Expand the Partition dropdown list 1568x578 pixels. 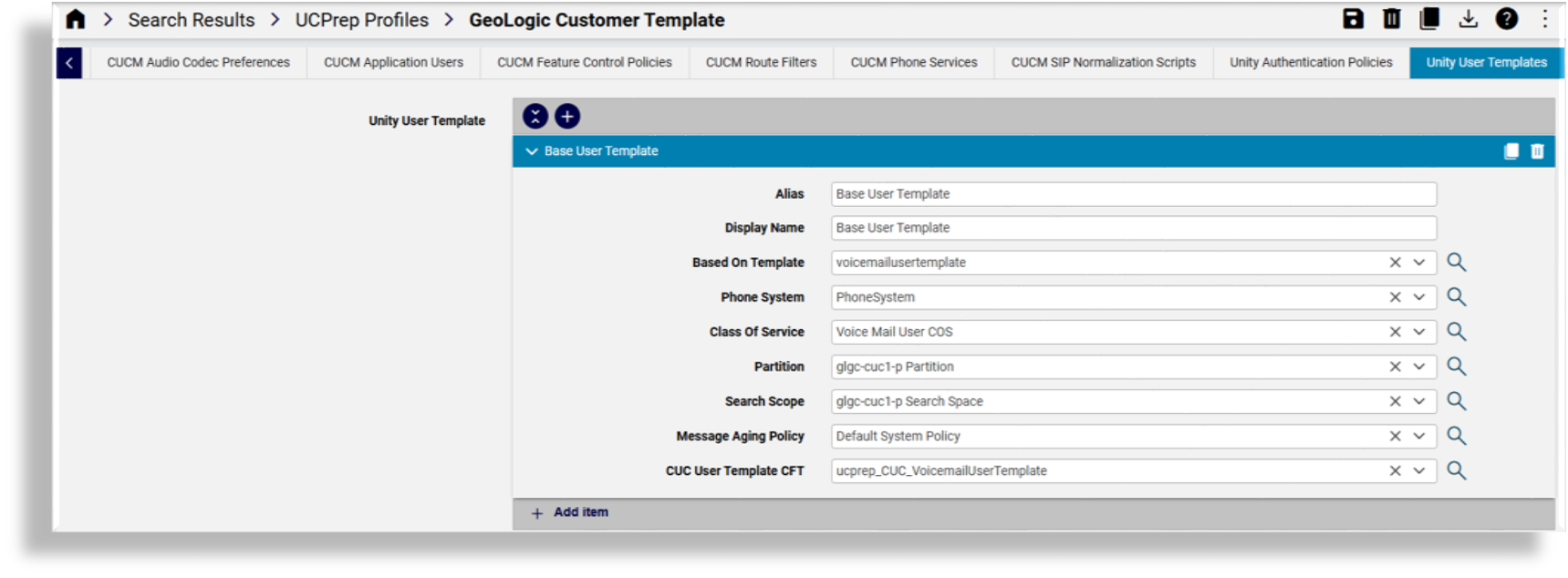1419,366
